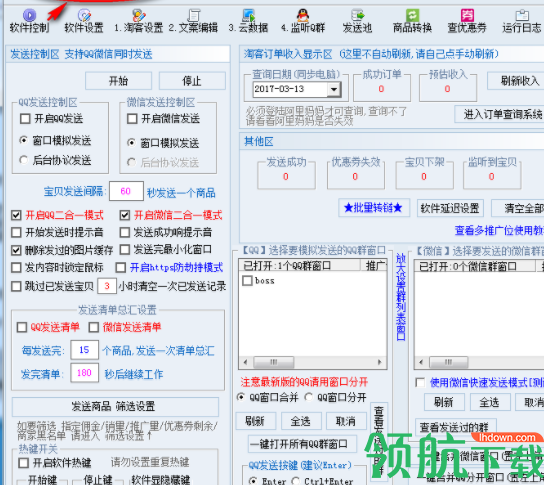
Task: Click the 清空全部 button in 其他区
Action: coord(518,209)
